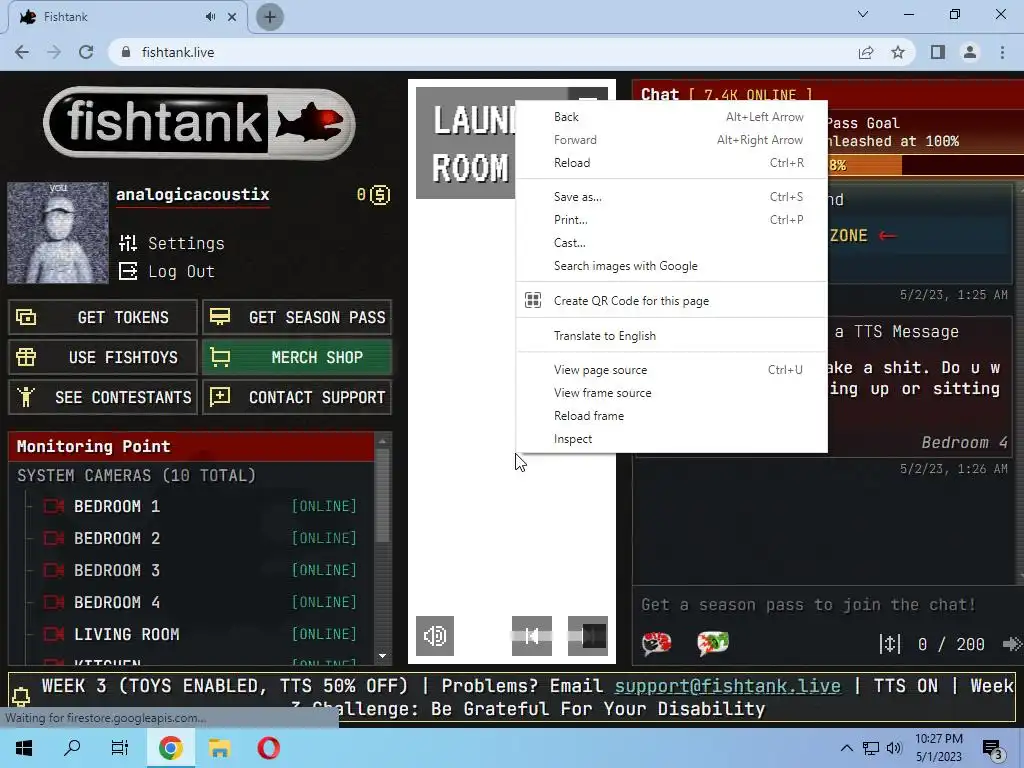Click CONTACT SUPPORT button
1024x768 pixels.
297,397
